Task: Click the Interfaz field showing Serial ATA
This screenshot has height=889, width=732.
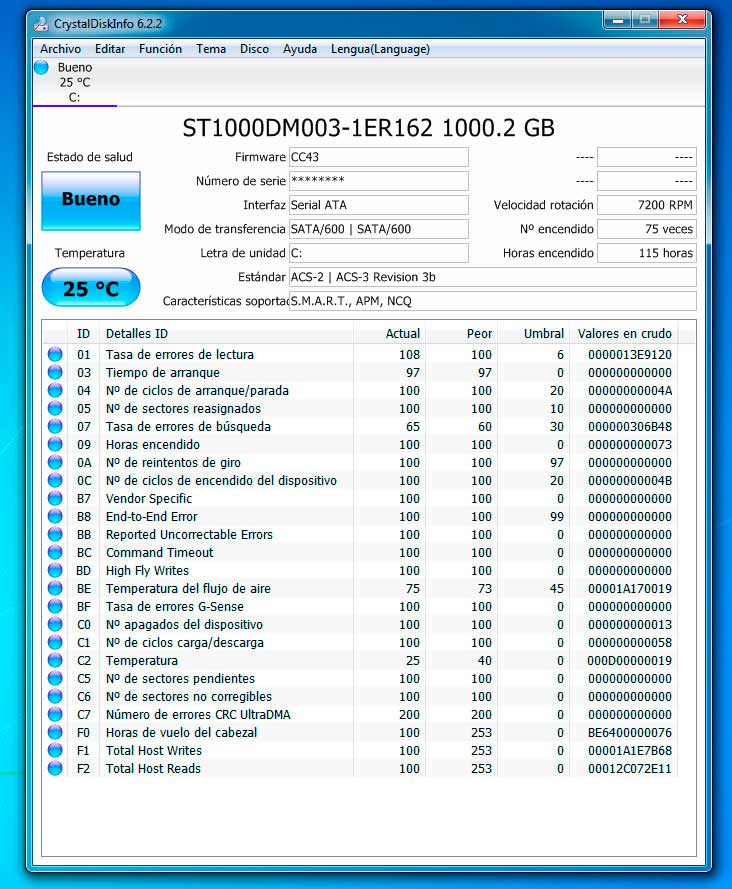Action: coord(379,205)
